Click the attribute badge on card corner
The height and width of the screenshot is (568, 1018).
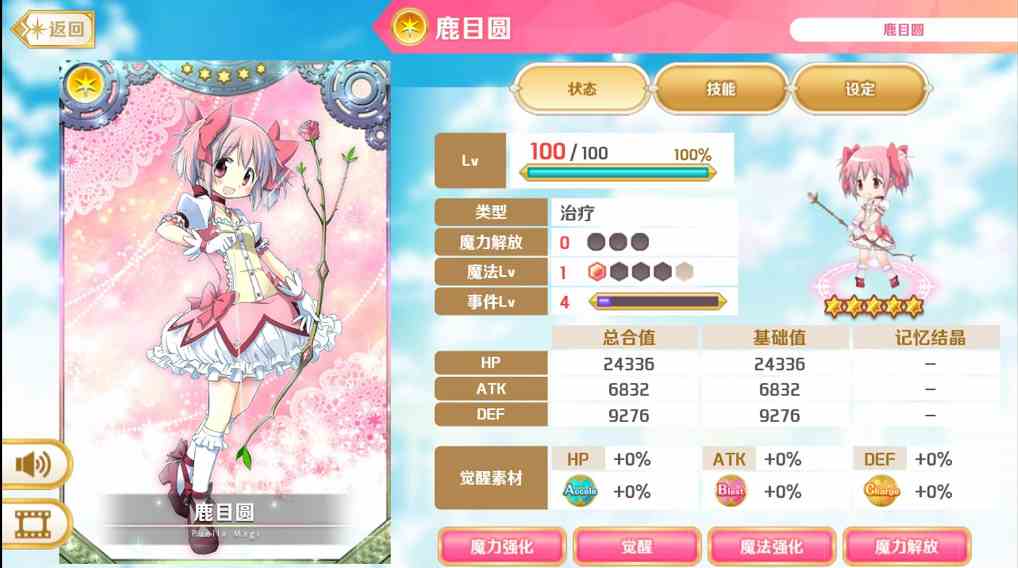[x=85, y=84]
